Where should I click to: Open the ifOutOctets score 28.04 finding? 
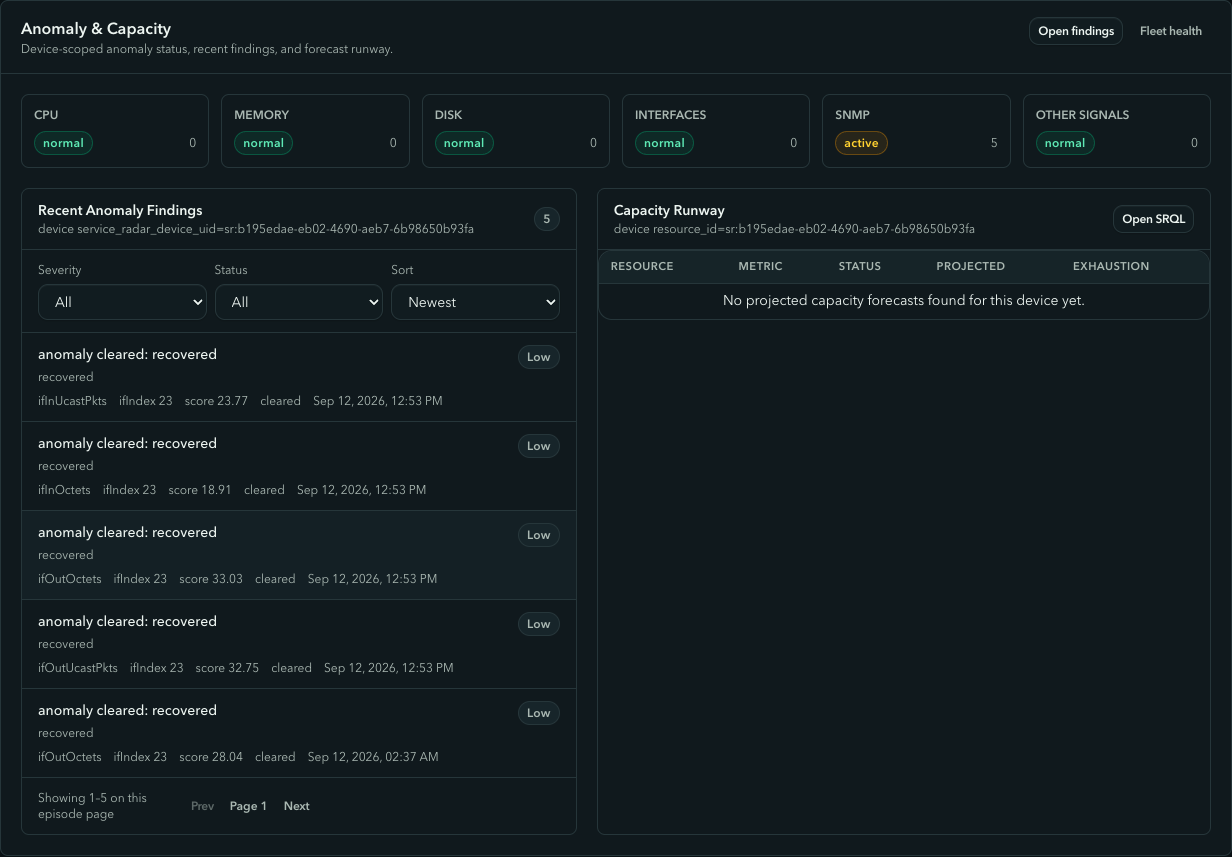299,733
